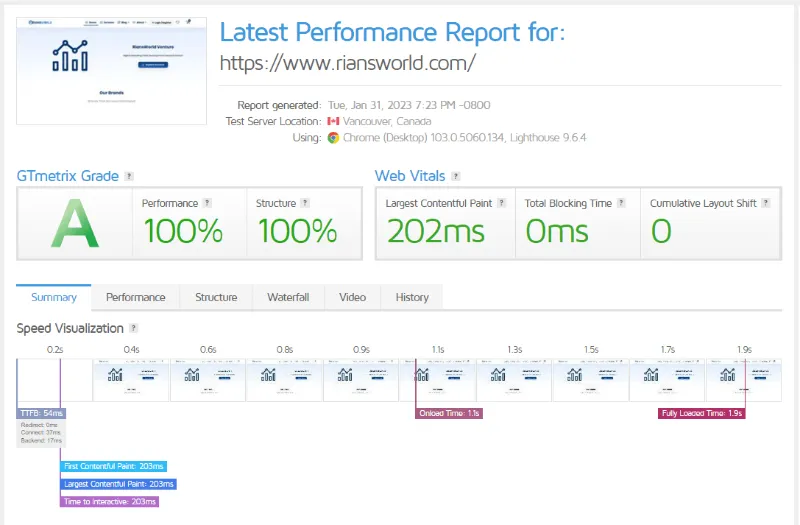Click the site screenshot thumbnail
Image resolution: width=800 pixels, height=525 pixels.
coord(111,70)
